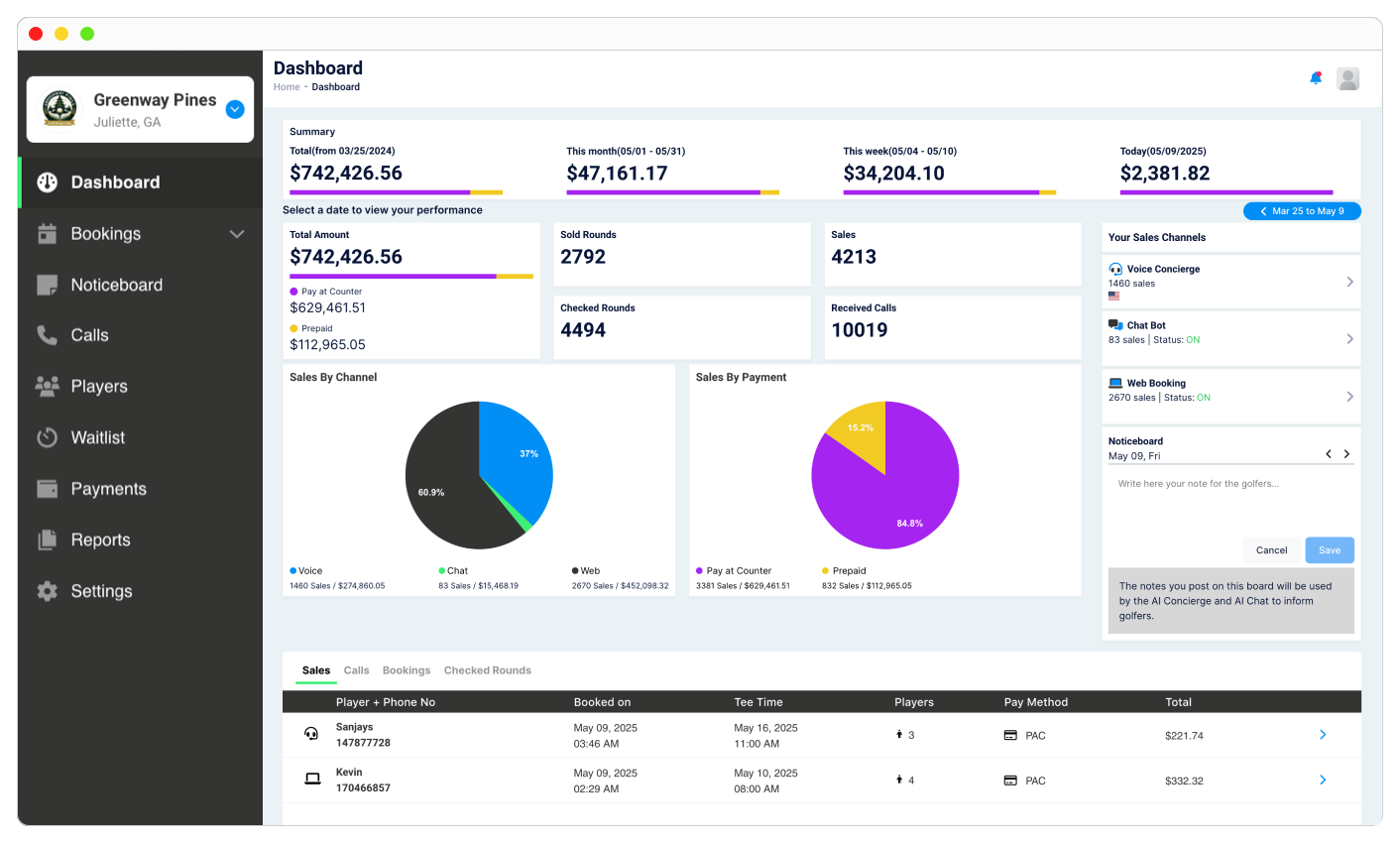Go to next noticeboard date arrow
Screen dimensions: 1400x843
[x=1346, y=454]
